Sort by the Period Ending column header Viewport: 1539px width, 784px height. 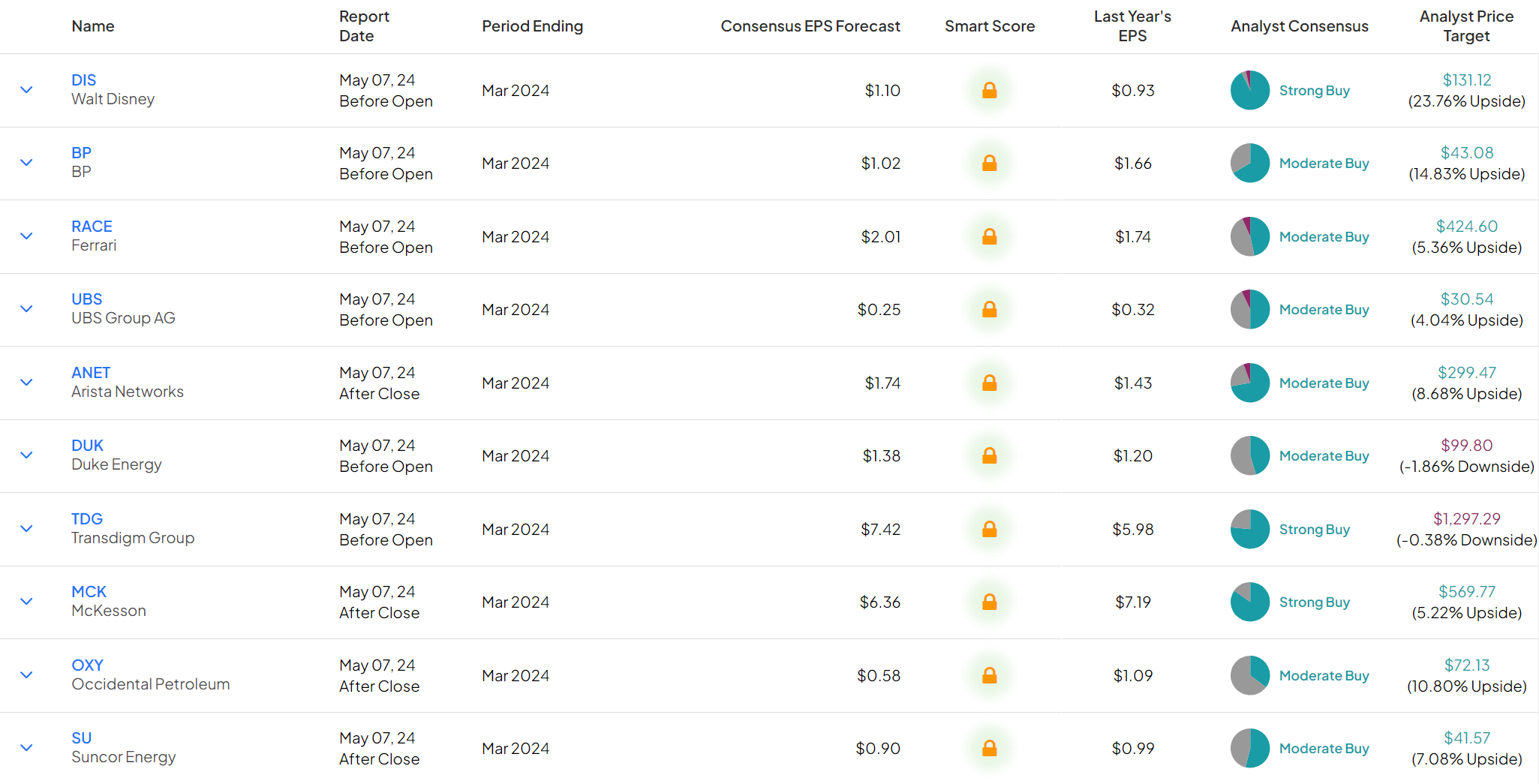(x=532, y=26)
